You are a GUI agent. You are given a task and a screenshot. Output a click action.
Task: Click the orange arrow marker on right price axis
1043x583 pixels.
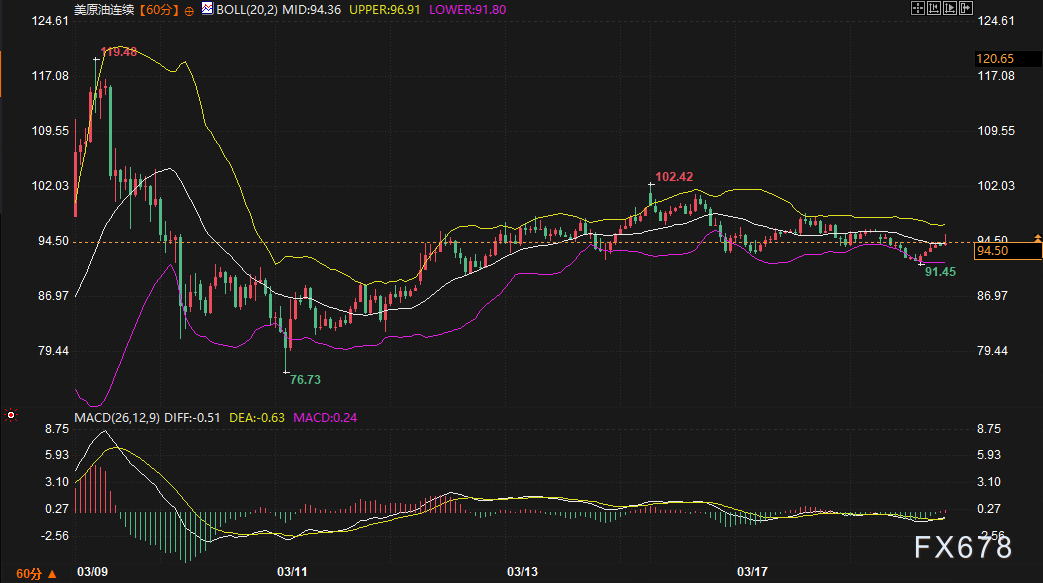(1037, 238)
